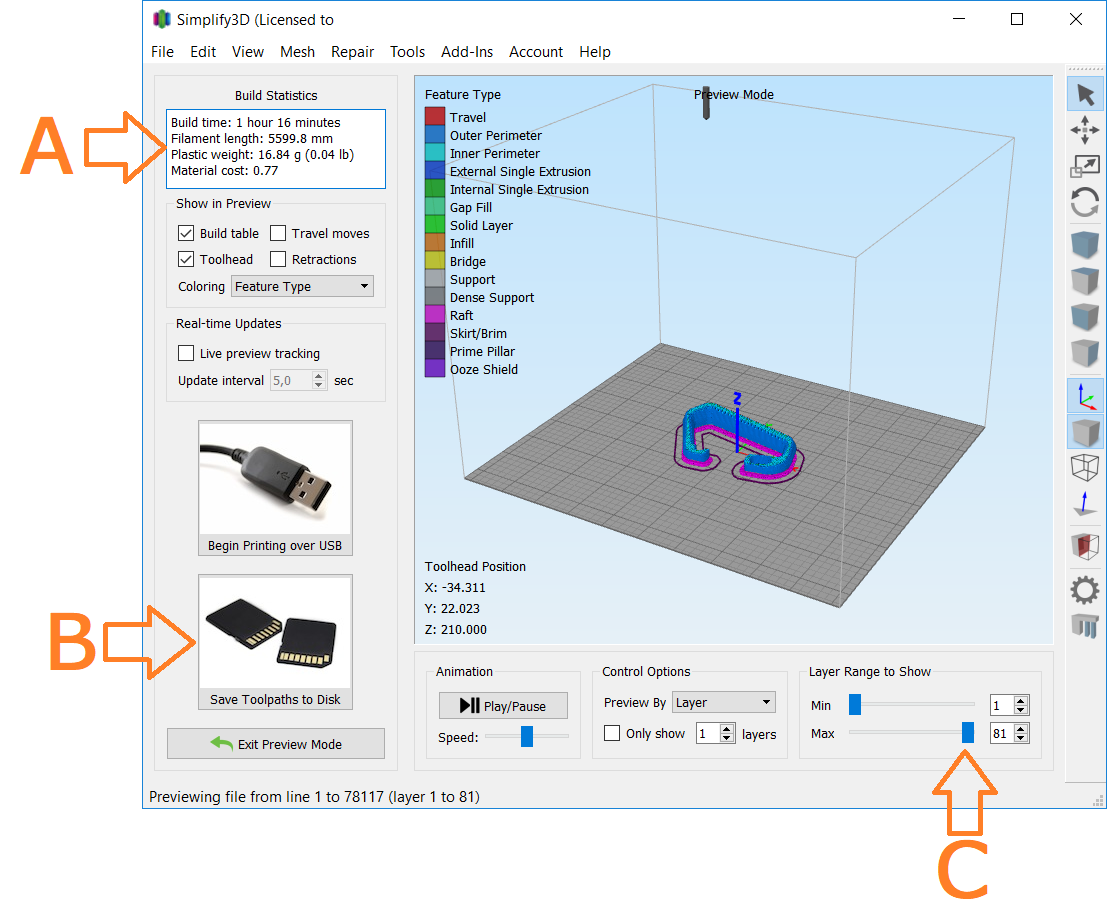1107x901 pixels.
Task: Click the Play/Pause animation control
Action: [503, 705]
